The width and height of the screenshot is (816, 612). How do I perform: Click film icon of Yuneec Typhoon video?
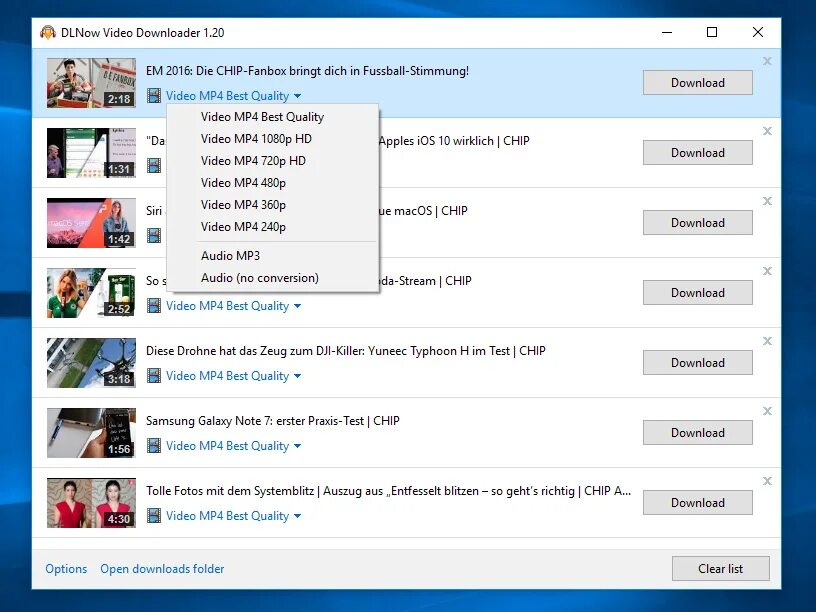(x=154, y=375)
